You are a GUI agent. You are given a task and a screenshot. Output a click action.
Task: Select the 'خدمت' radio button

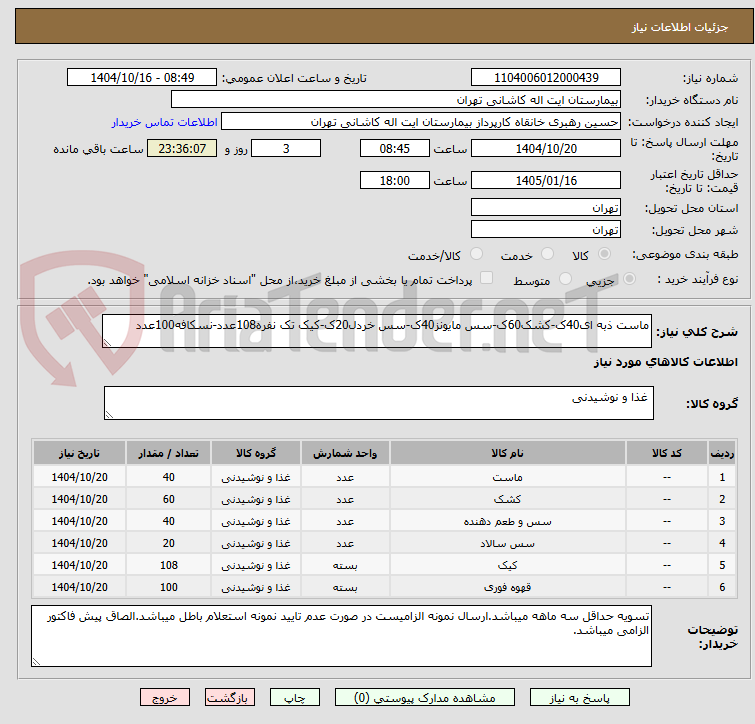click(547, 254)
